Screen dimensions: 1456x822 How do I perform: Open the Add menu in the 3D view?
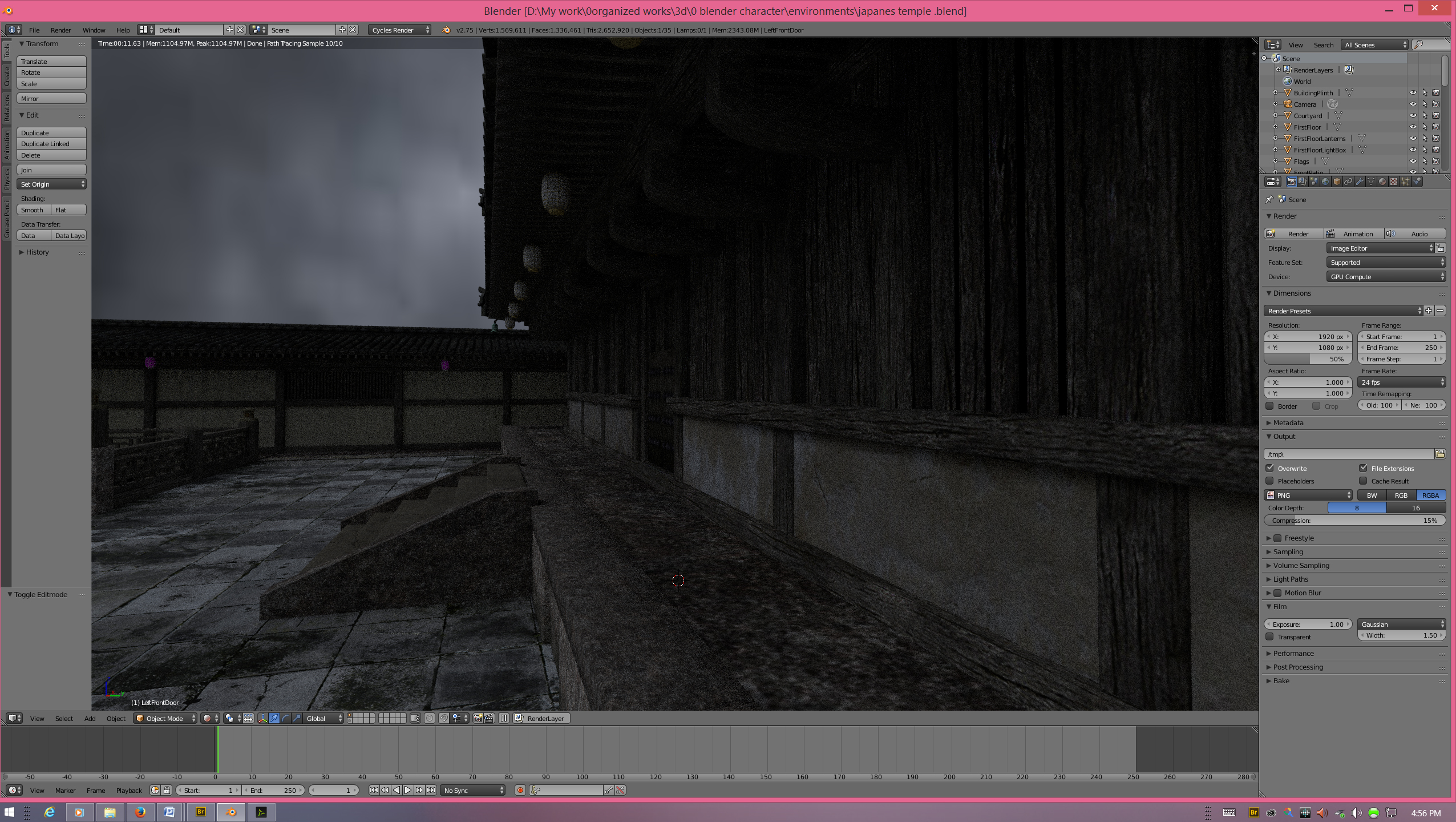pos(90,718)
